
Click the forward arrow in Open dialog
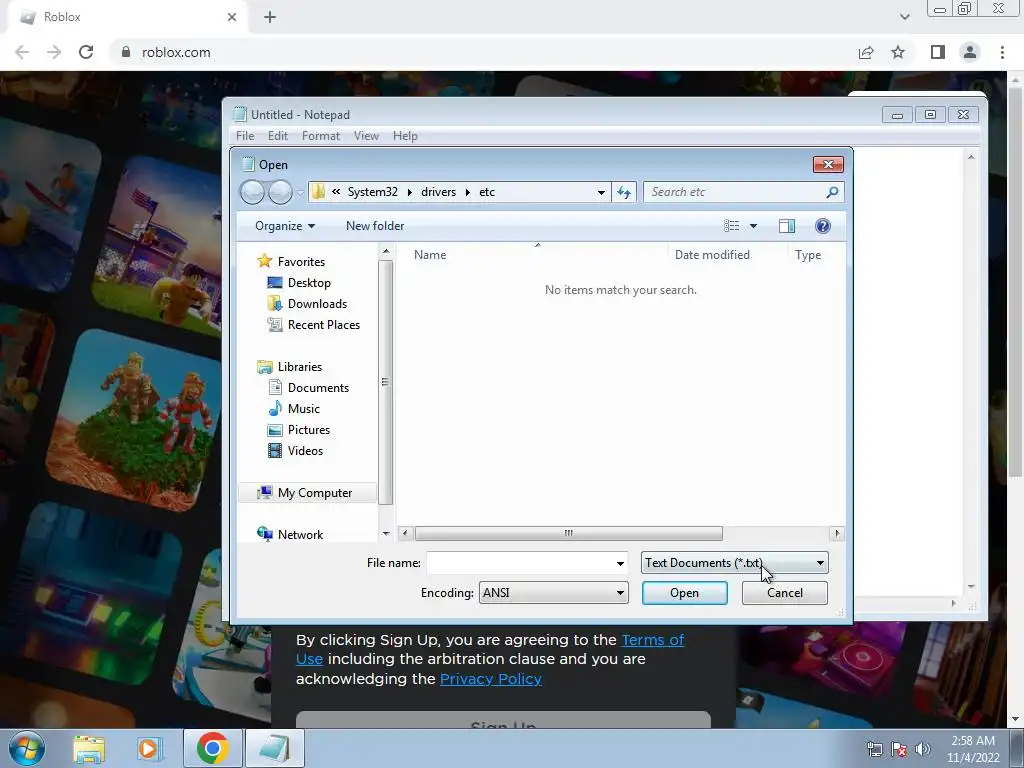(x=280, y=192)
